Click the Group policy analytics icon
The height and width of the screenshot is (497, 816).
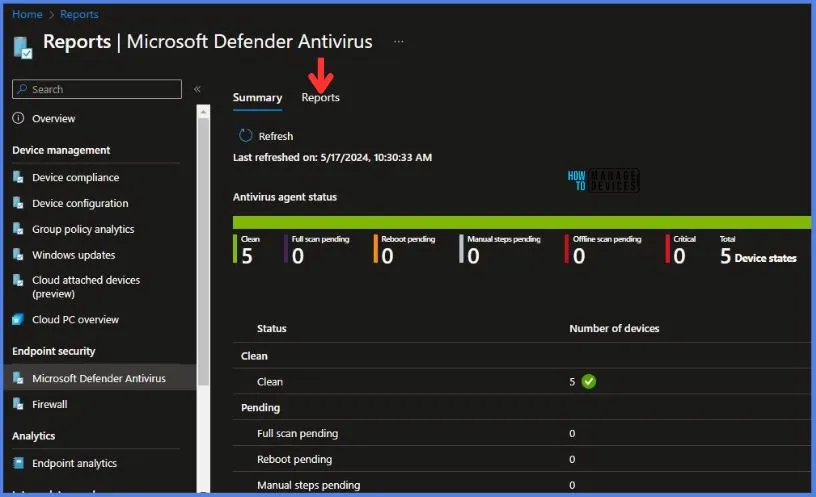click(x=18, y=229)
